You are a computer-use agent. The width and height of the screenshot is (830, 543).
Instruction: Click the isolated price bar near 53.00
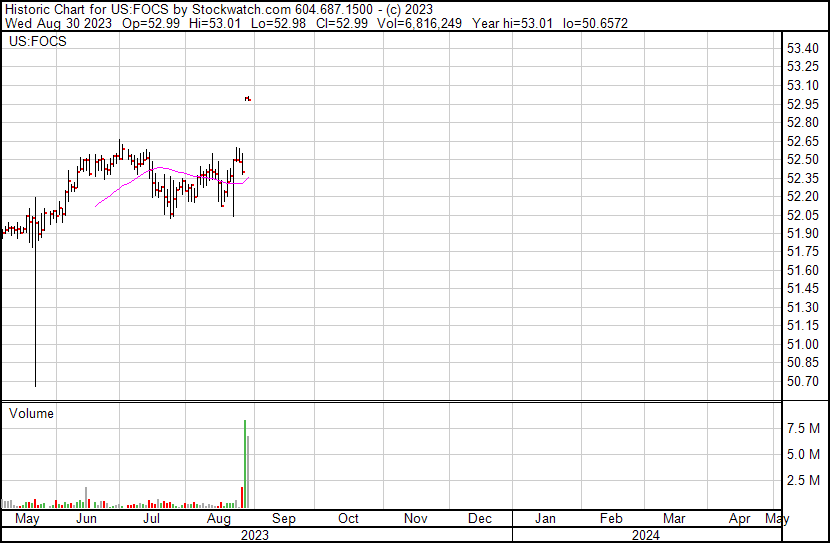click(248, 98)
